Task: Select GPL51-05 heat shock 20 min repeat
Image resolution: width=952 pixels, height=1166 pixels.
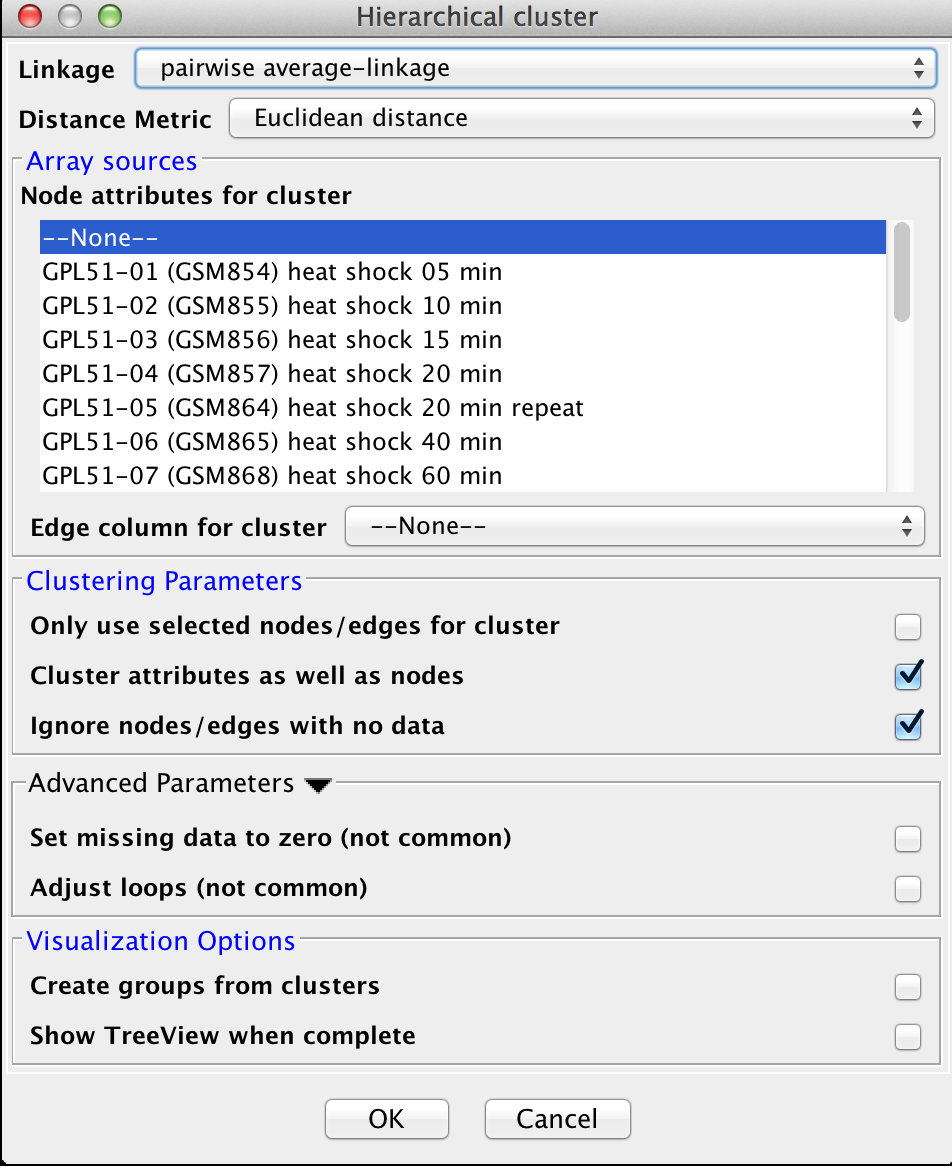Action: click(x=463, y=408)
